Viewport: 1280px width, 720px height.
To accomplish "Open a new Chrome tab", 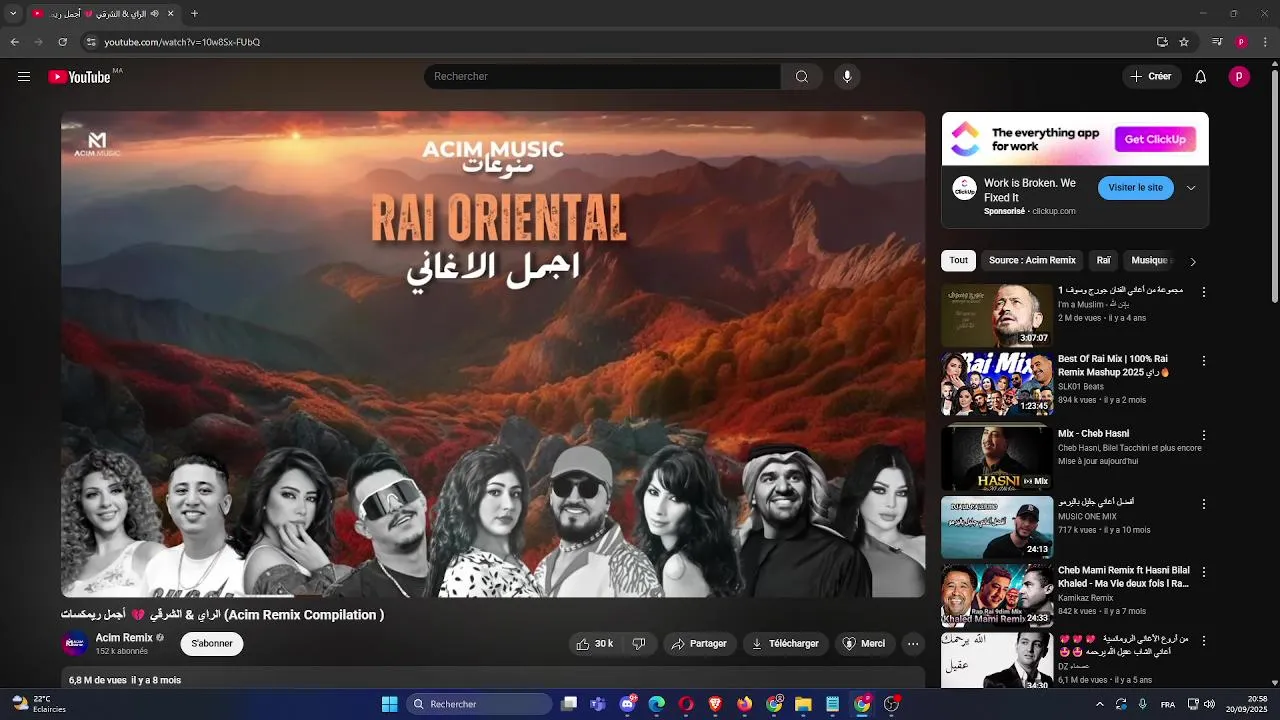I will click(194, 14).
